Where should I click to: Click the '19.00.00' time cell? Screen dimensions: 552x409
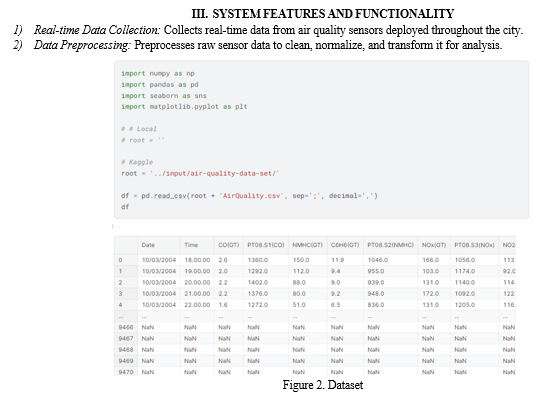coord(197,271)
